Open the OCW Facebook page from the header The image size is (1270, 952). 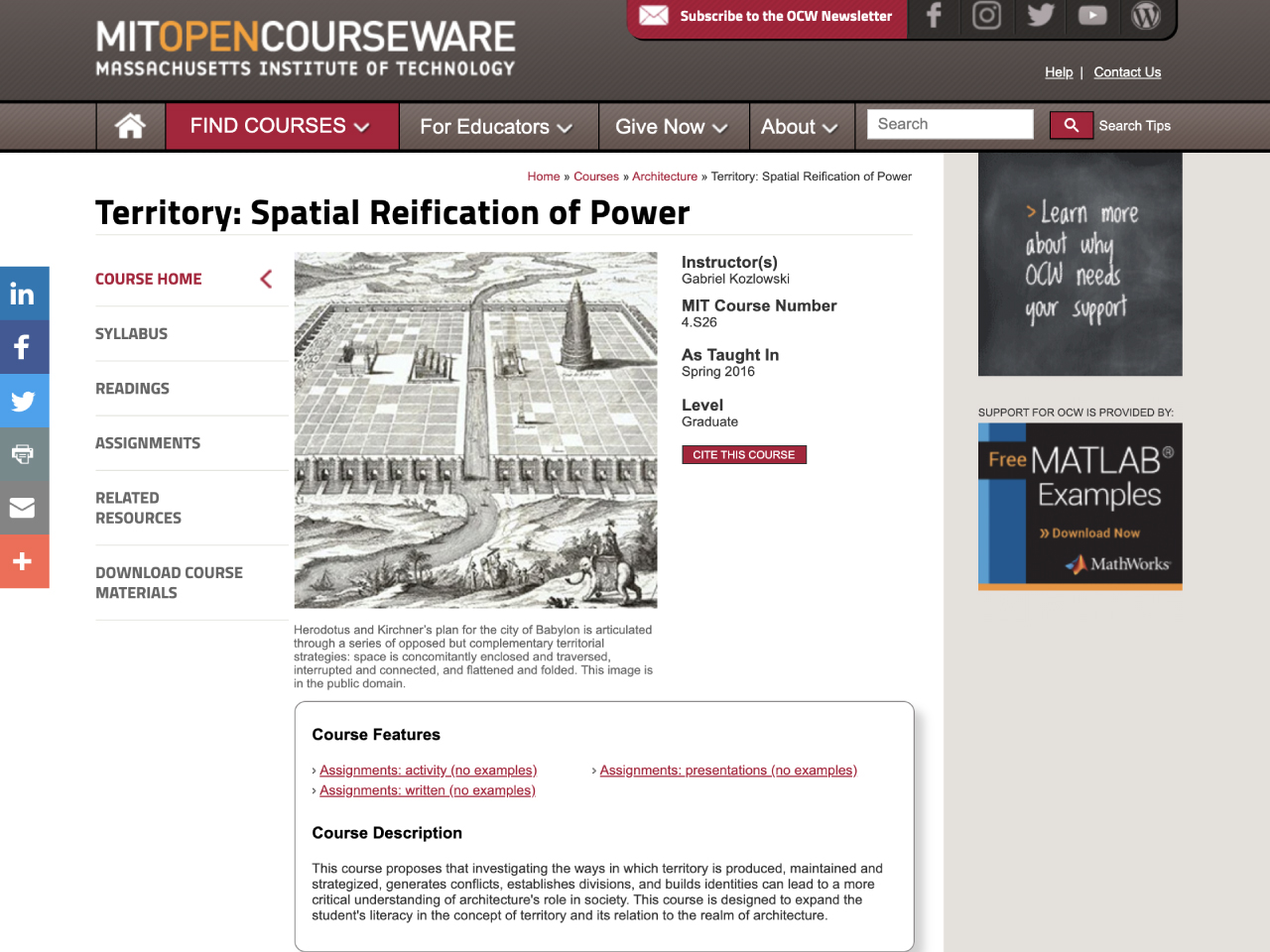[x=934, y=15]
